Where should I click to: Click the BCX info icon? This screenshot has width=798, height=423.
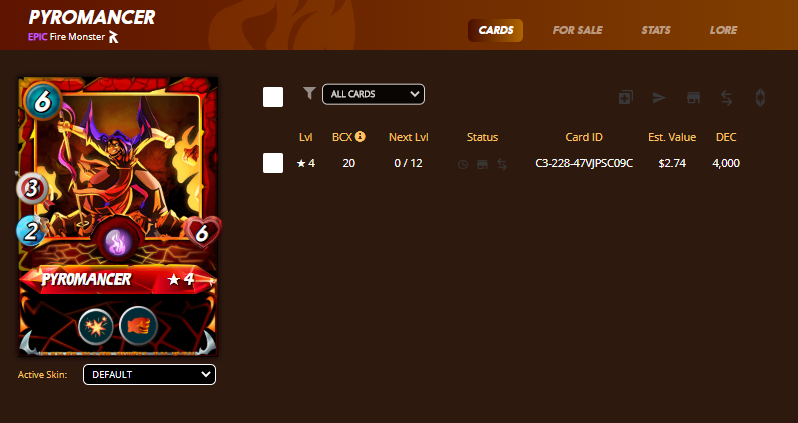point(360,136)
